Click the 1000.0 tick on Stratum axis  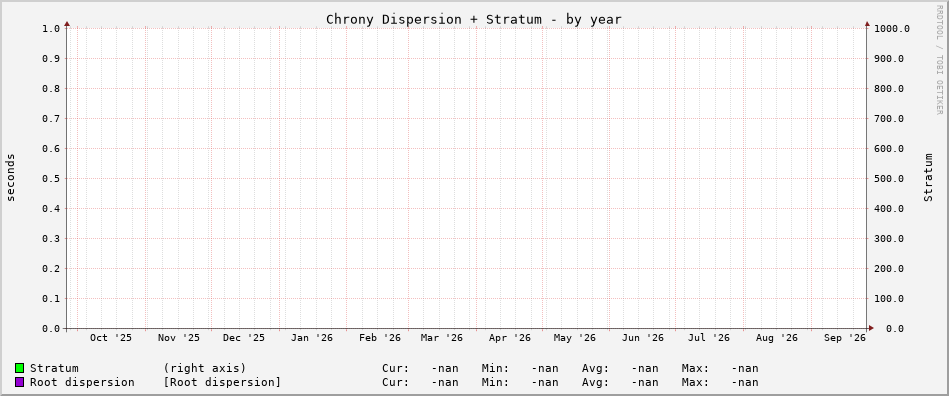point(891,28)
